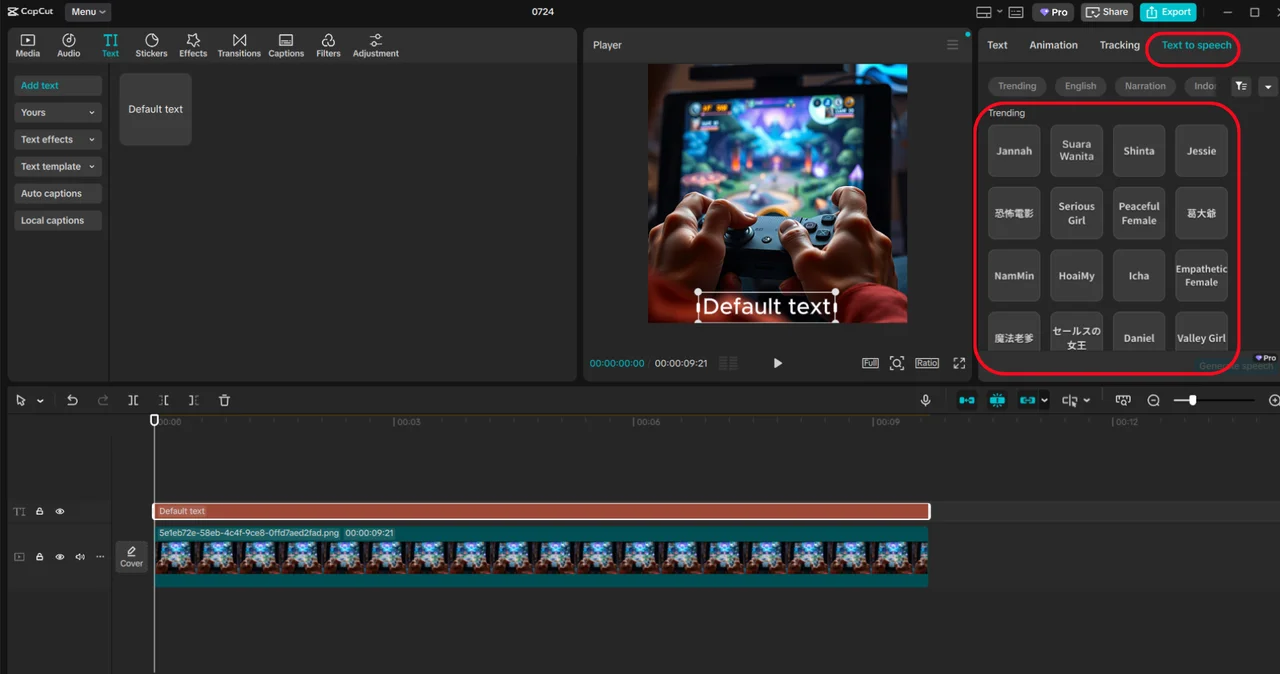Screen dimensions: 1280x674
Task: Open the Menu dropdown
Action: click(88, 12)
